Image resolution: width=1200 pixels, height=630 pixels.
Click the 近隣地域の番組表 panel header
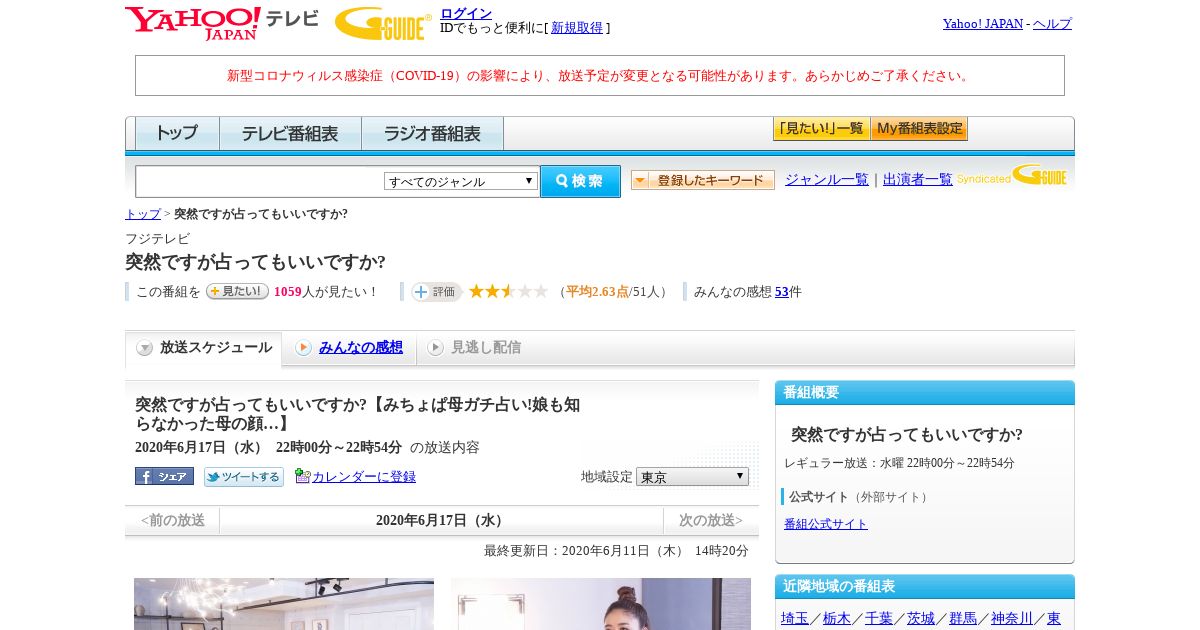pos(925,587)
